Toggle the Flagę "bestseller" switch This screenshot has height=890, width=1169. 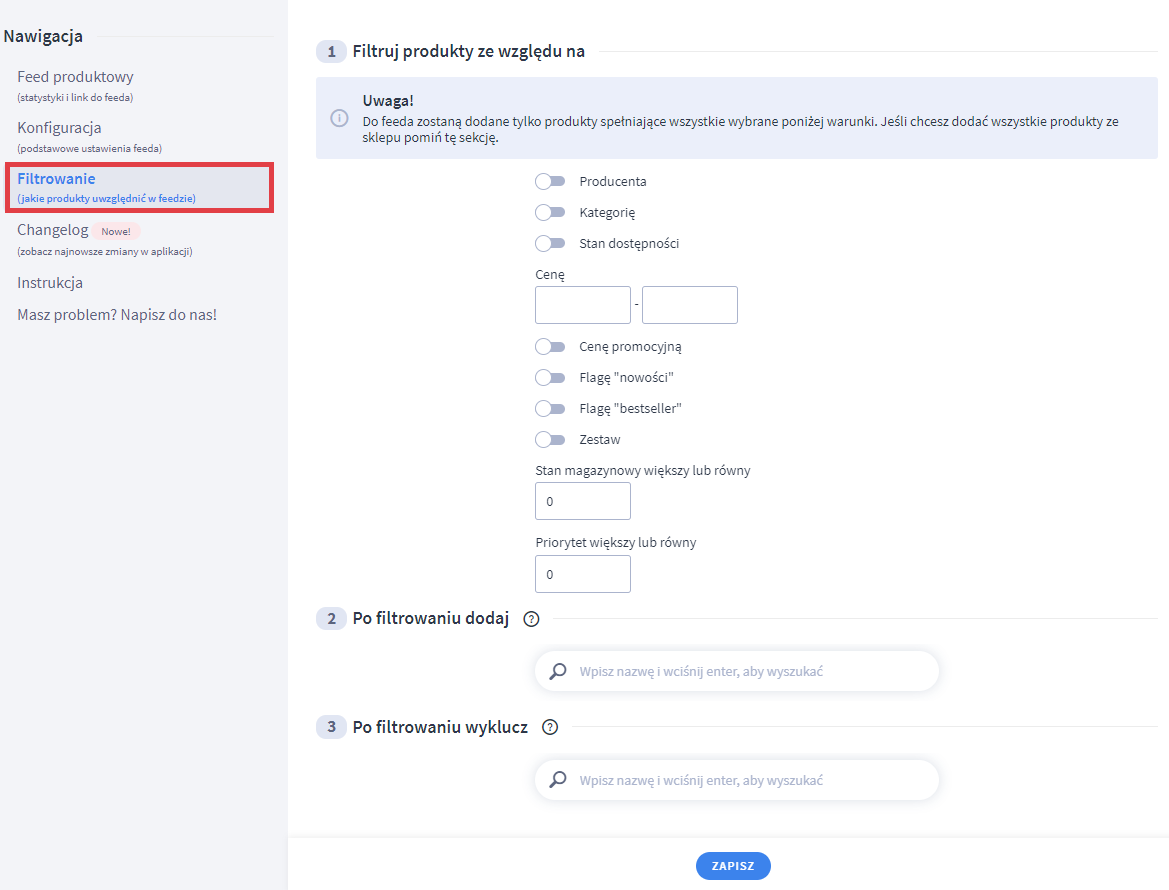[550, 409]
